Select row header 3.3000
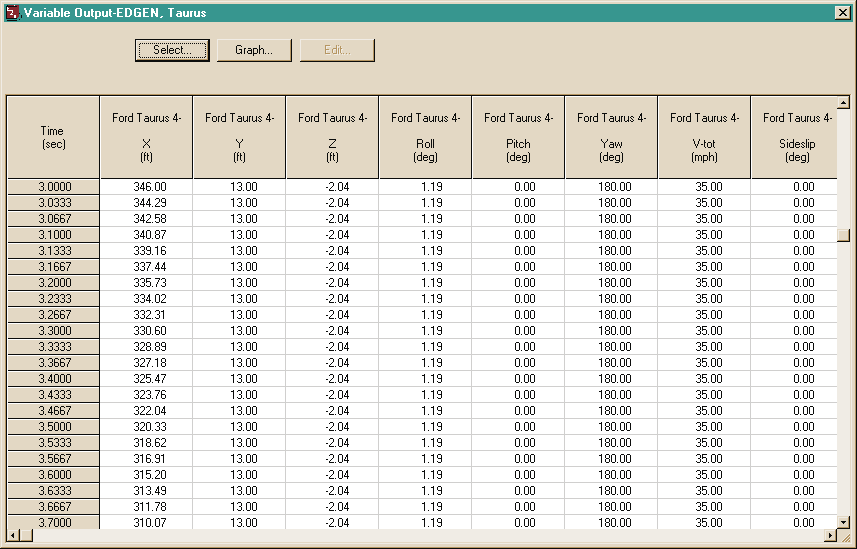Viewport: 857px width, 549px height. (53, 331)
